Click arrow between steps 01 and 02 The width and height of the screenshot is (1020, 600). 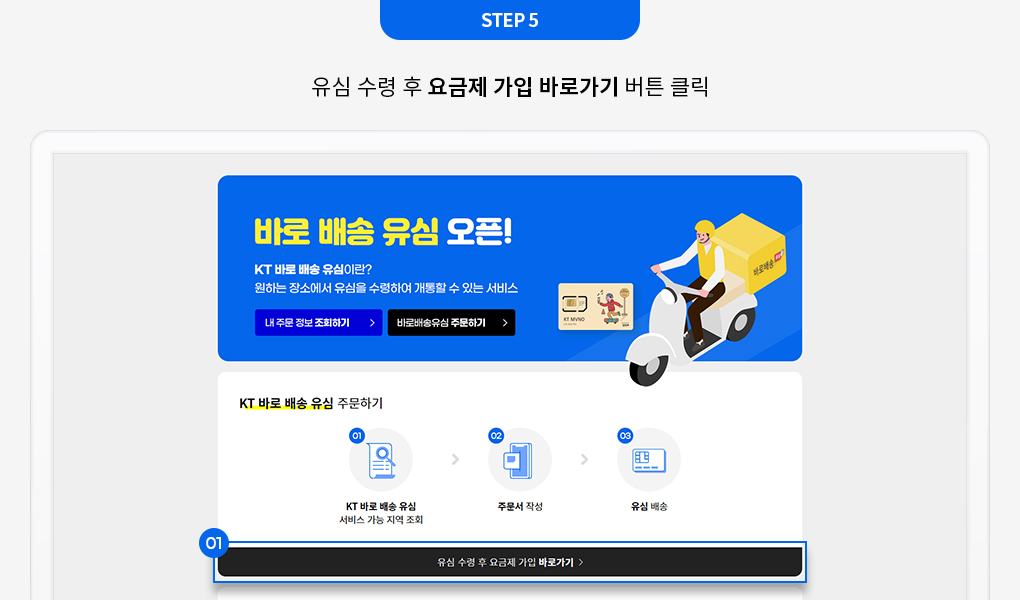click(x=455, y=459)
